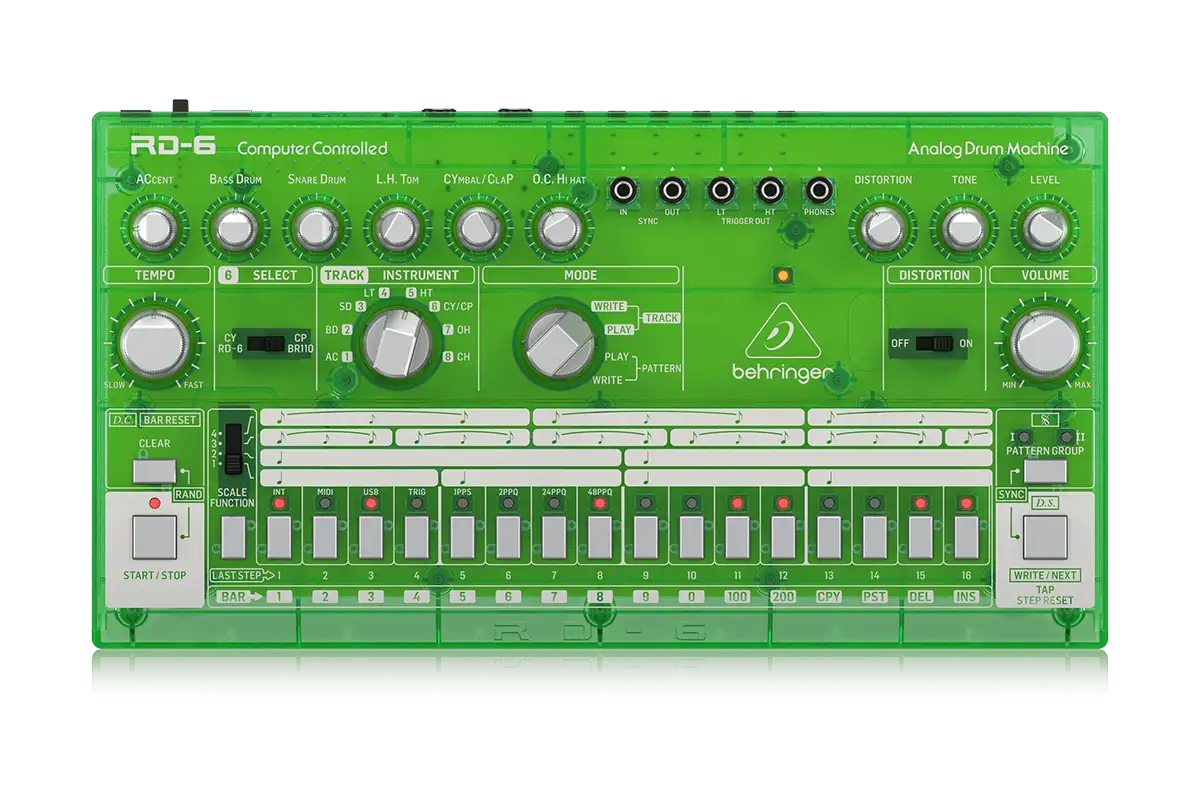1200x800 pixels.
Task: Click the Sync IN jack
Action: [x=624, y=189]
